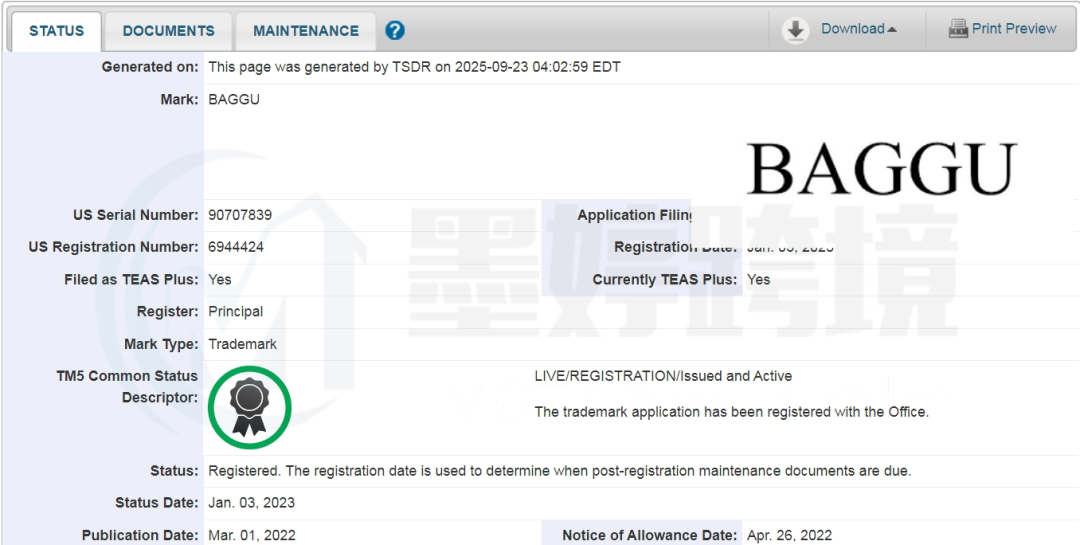Select the registration number 6944424
1080x545 pixels.
(236, 247)
